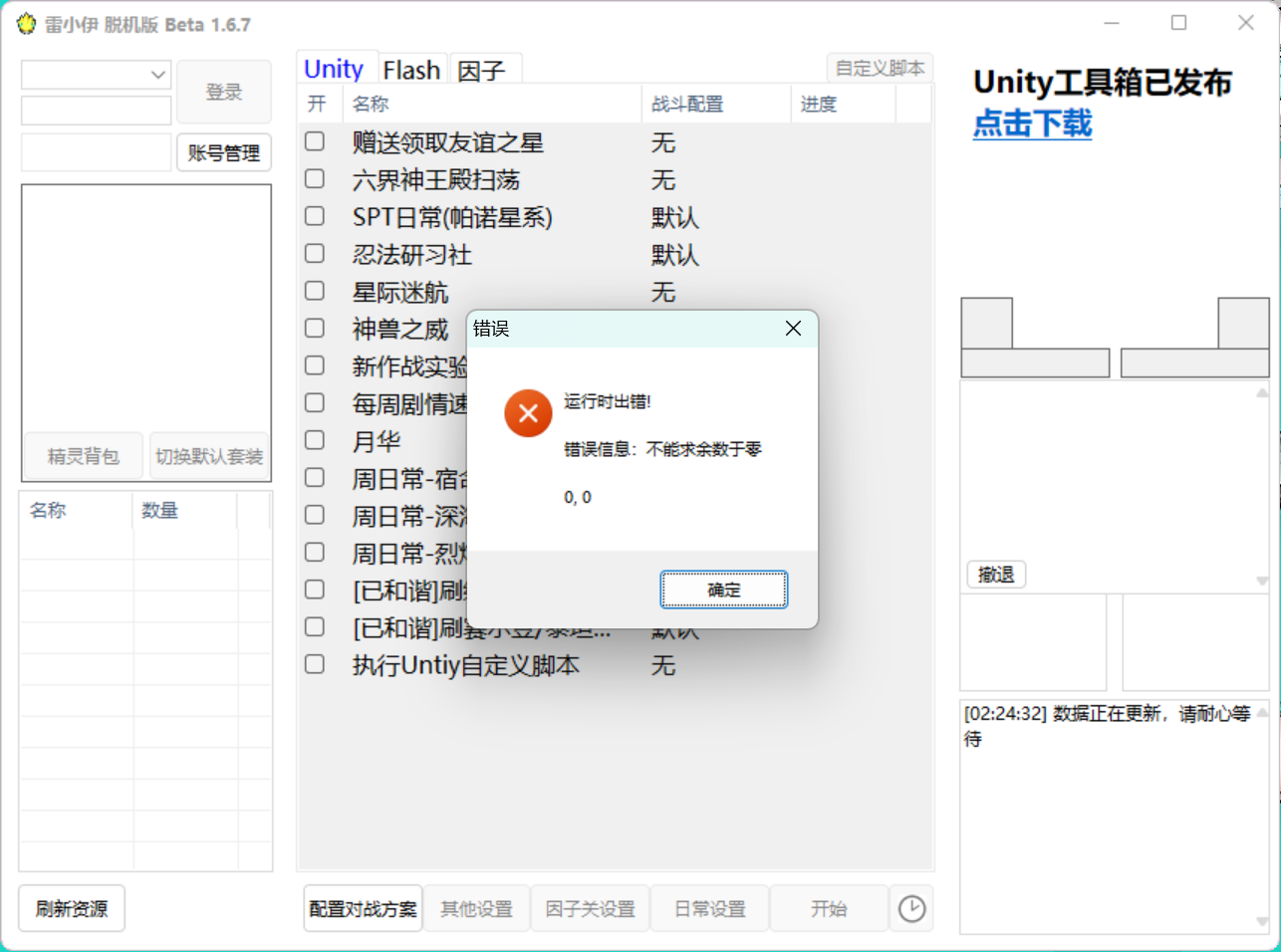Open 账号管理 account management

pos(224,152)
